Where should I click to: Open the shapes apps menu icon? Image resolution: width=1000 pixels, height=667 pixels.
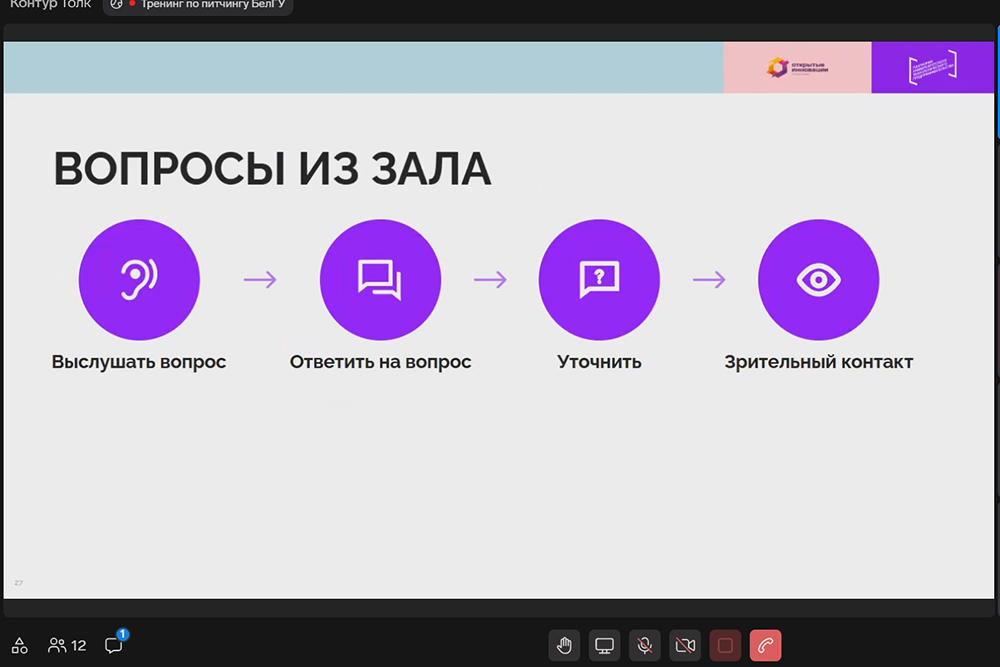click(19, 645)
